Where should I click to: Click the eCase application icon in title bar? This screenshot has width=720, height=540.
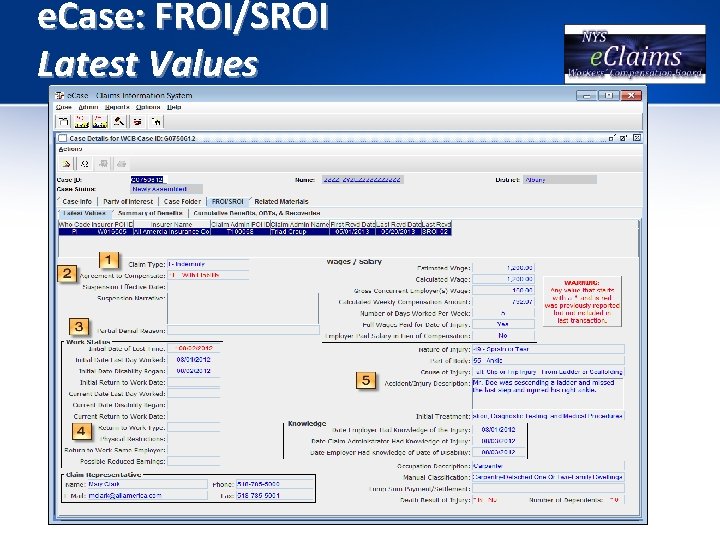pos(60,96)
